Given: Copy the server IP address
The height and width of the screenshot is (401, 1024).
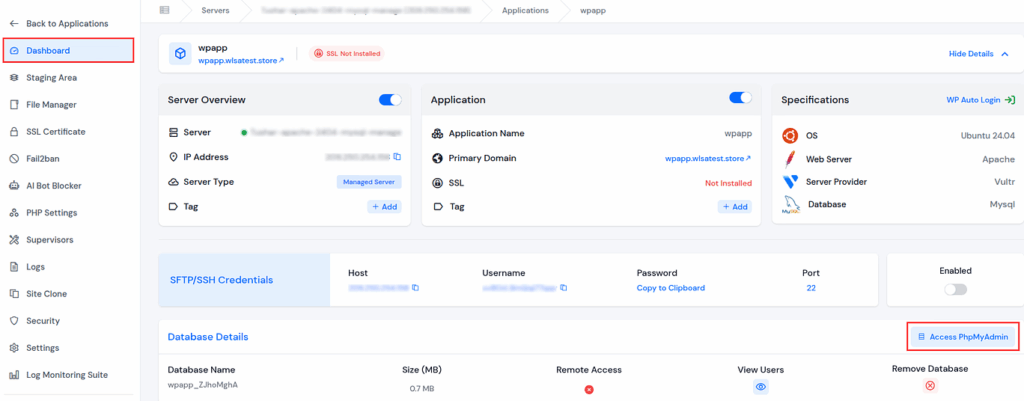Looking at the screenshot, I should [x=397, y=157].
